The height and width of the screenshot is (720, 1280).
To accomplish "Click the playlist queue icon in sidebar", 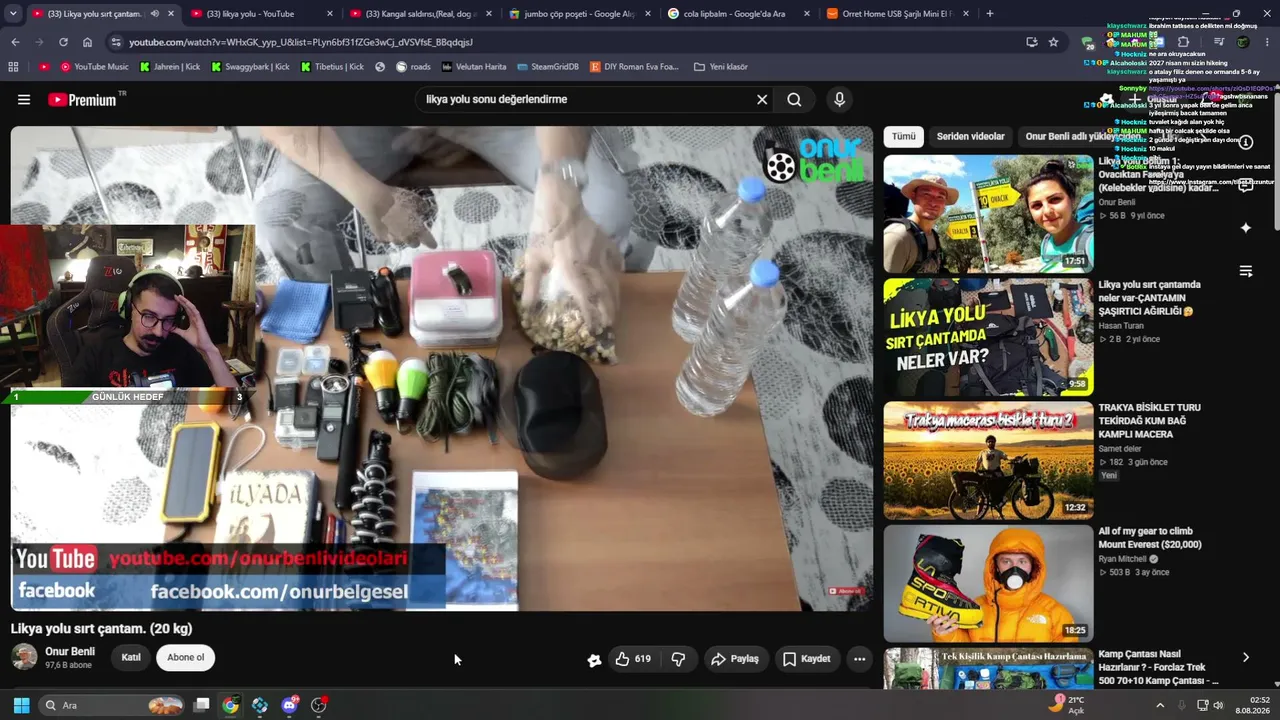I will point(1246,271).
